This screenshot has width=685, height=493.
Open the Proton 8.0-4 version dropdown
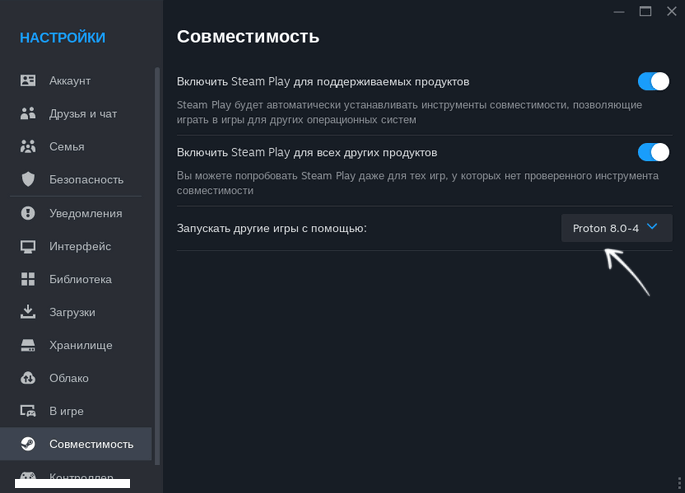[x=616, y=228]
